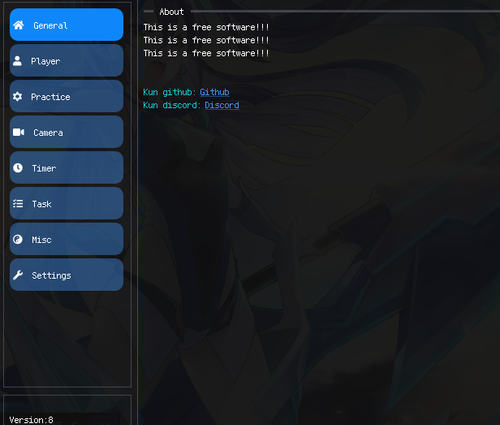The height and width of the screenshot is (425, 500).
Task: Click the wrench icon beside Settings
Action: pos(18,275)
